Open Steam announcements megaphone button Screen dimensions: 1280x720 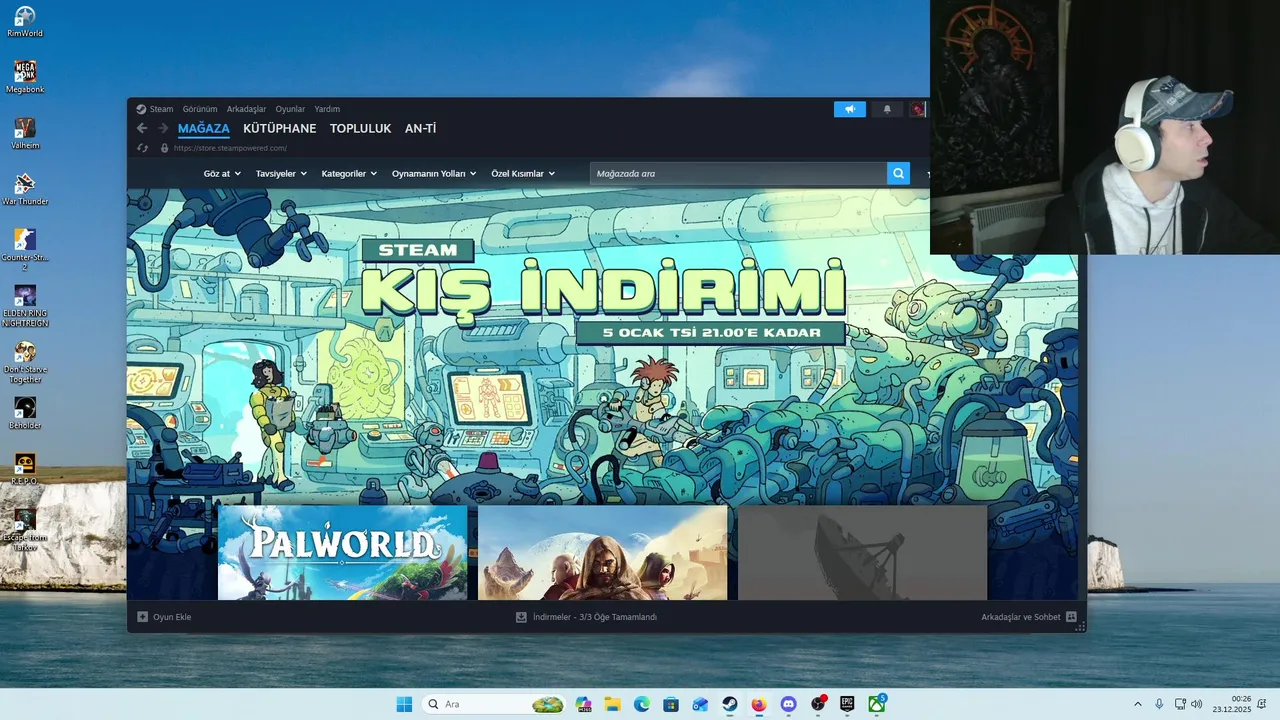pos(850,109)
